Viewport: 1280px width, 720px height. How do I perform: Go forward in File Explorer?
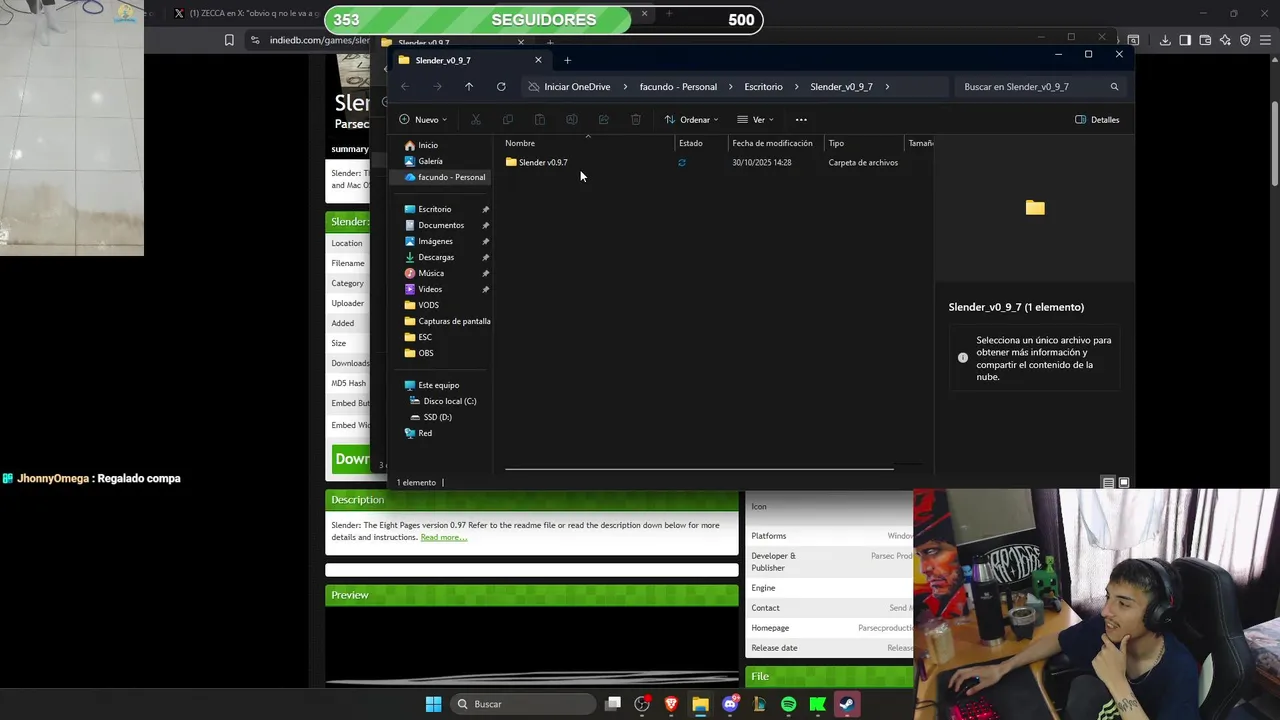437,87
